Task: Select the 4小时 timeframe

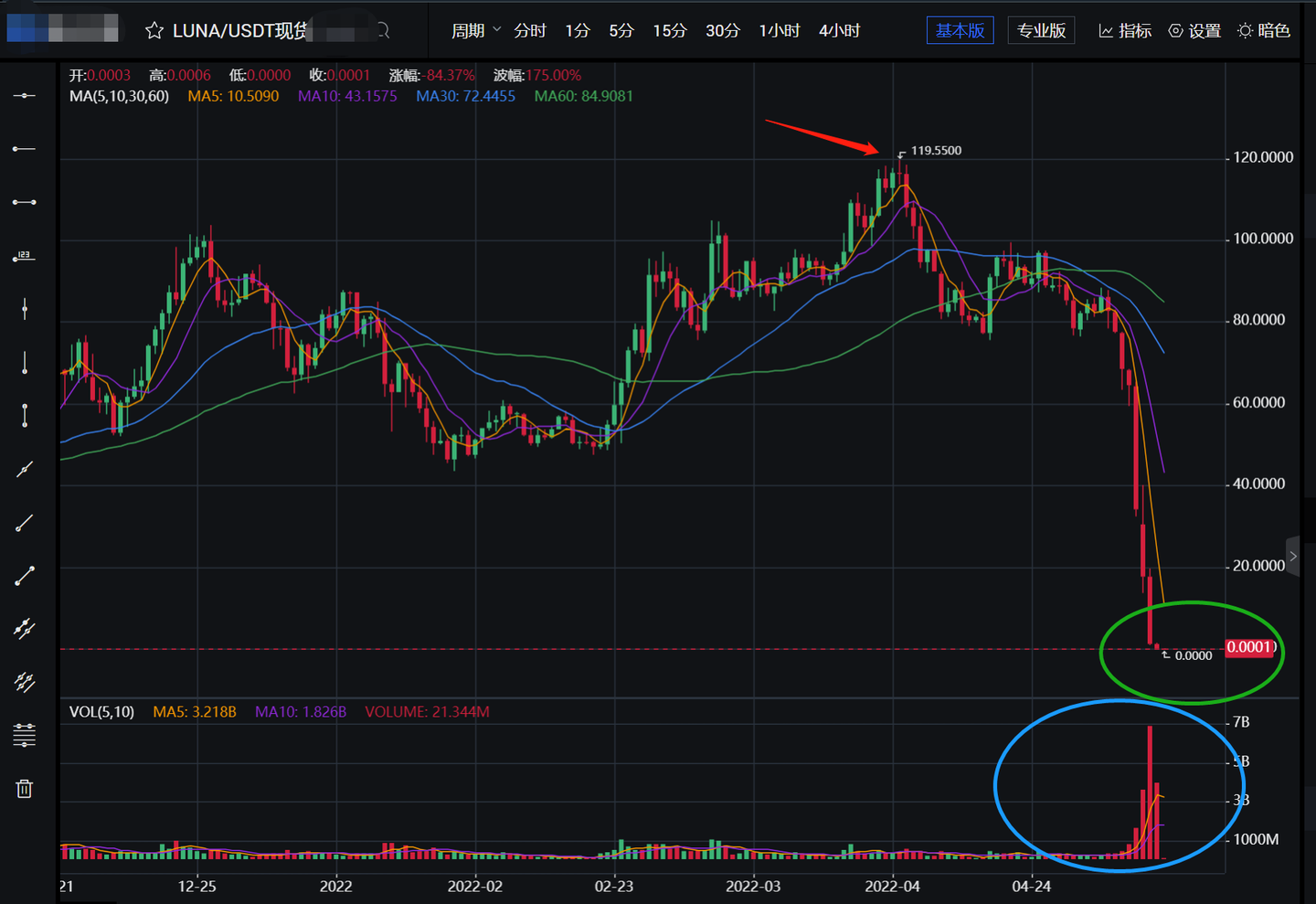Action: click(839, 31)
